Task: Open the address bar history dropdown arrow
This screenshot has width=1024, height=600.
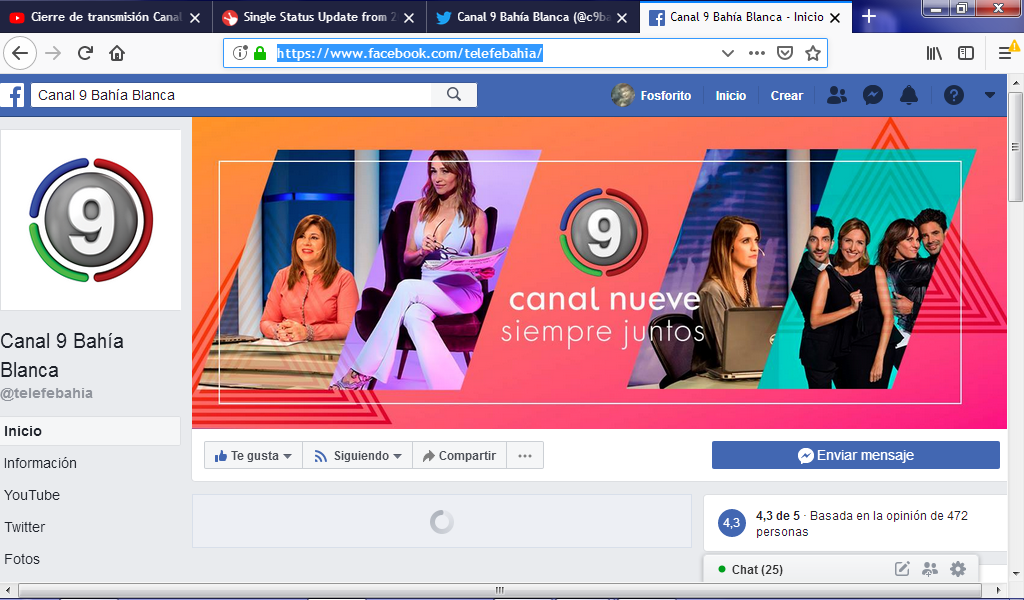Action: [728, 54]
